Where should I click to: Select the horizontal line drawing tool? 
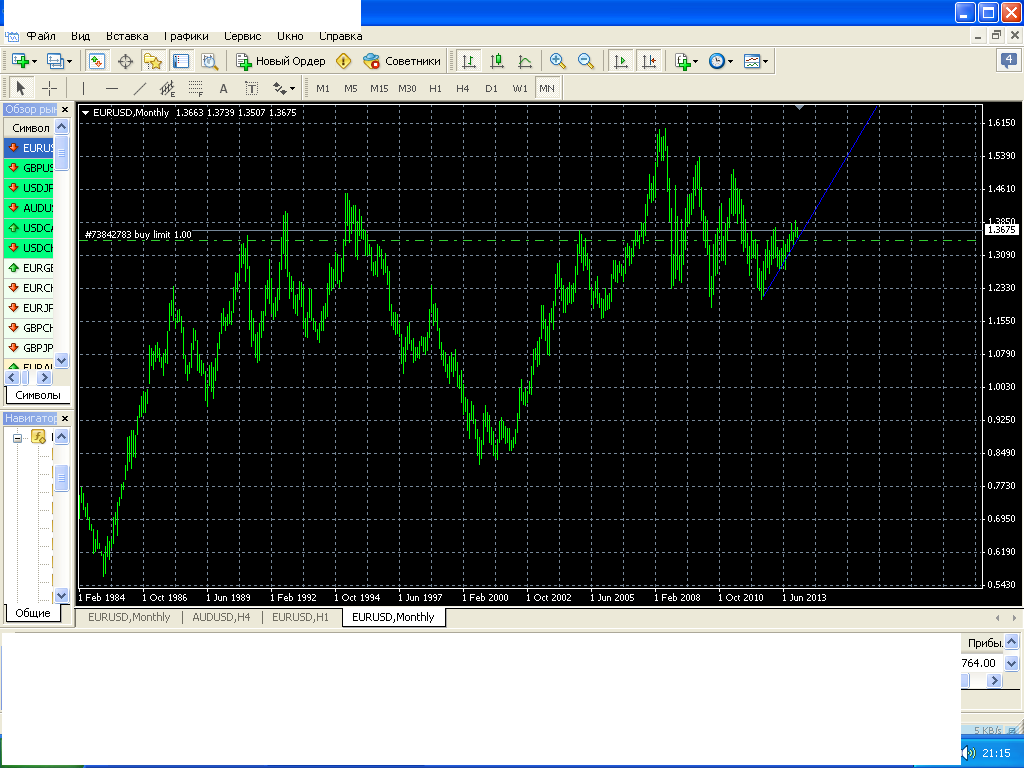click(x=112, y=88)
